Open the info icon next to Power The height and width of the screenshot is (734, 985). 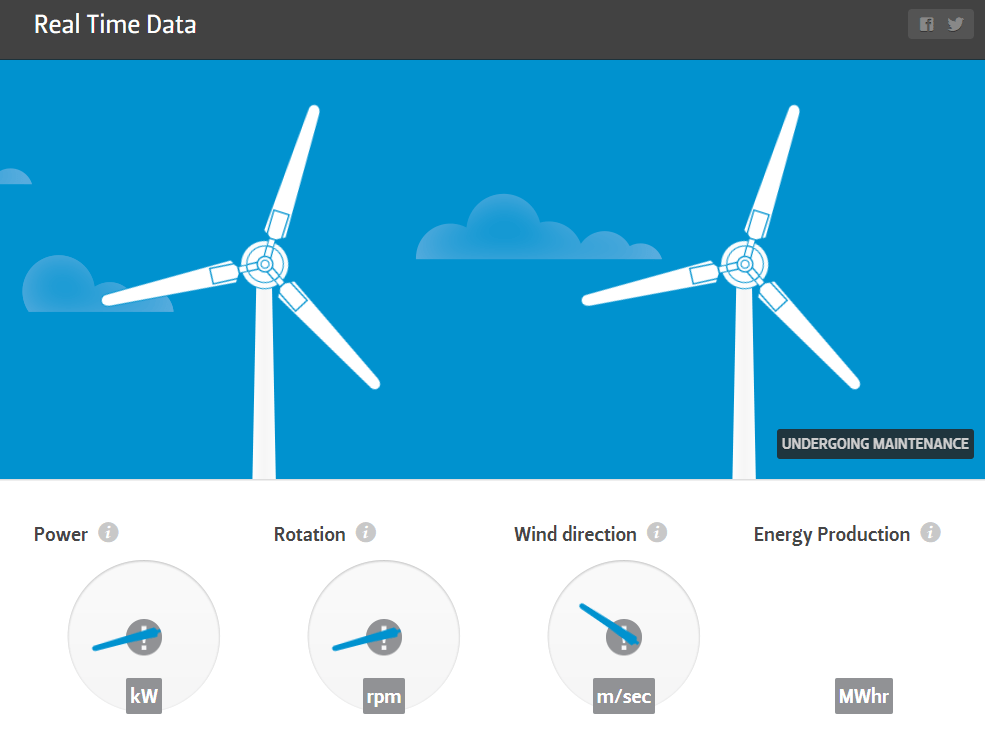109,532
